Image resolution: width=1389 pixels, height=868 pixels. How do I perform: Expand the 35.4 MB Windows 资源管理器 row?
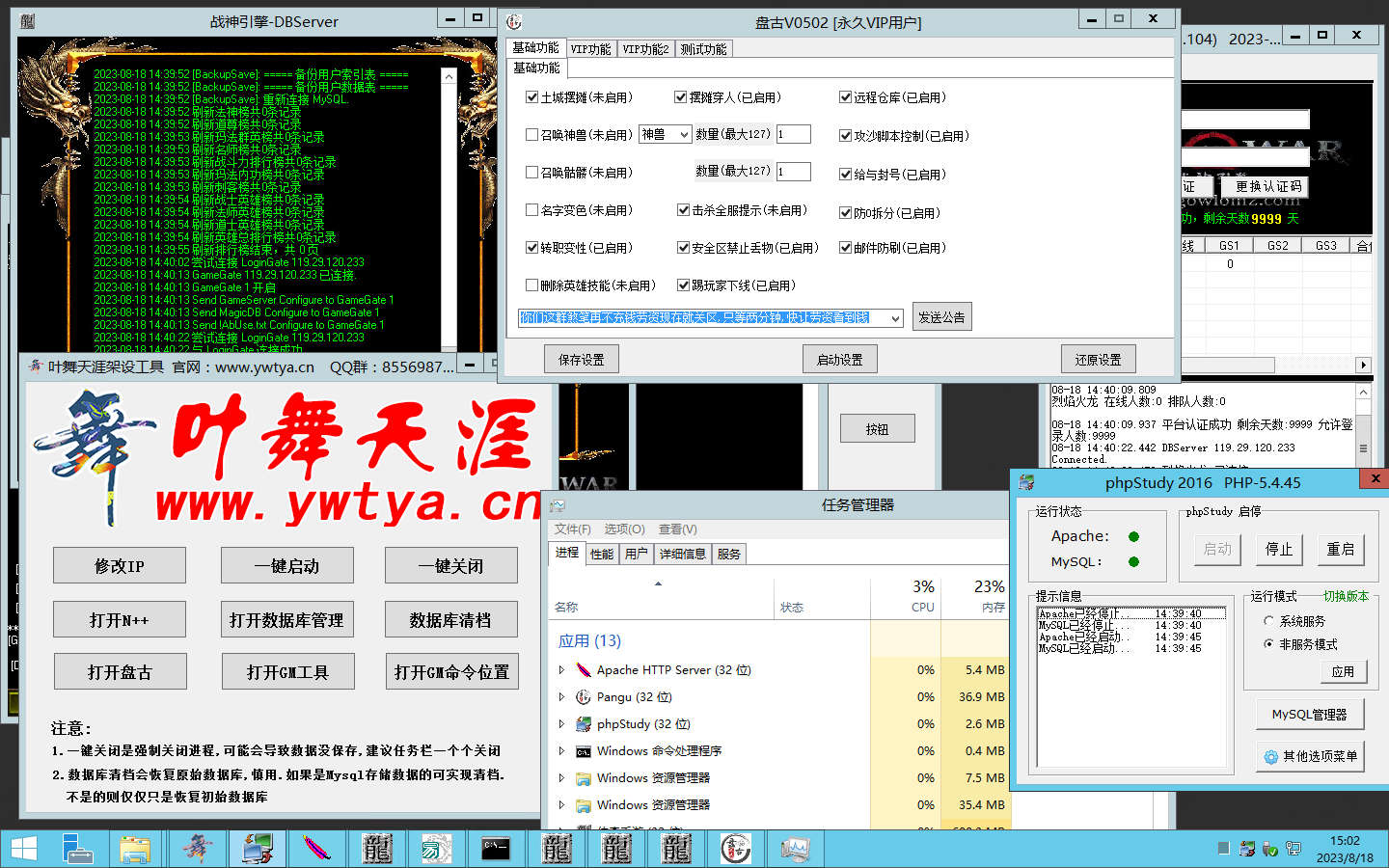click(561, 804)
